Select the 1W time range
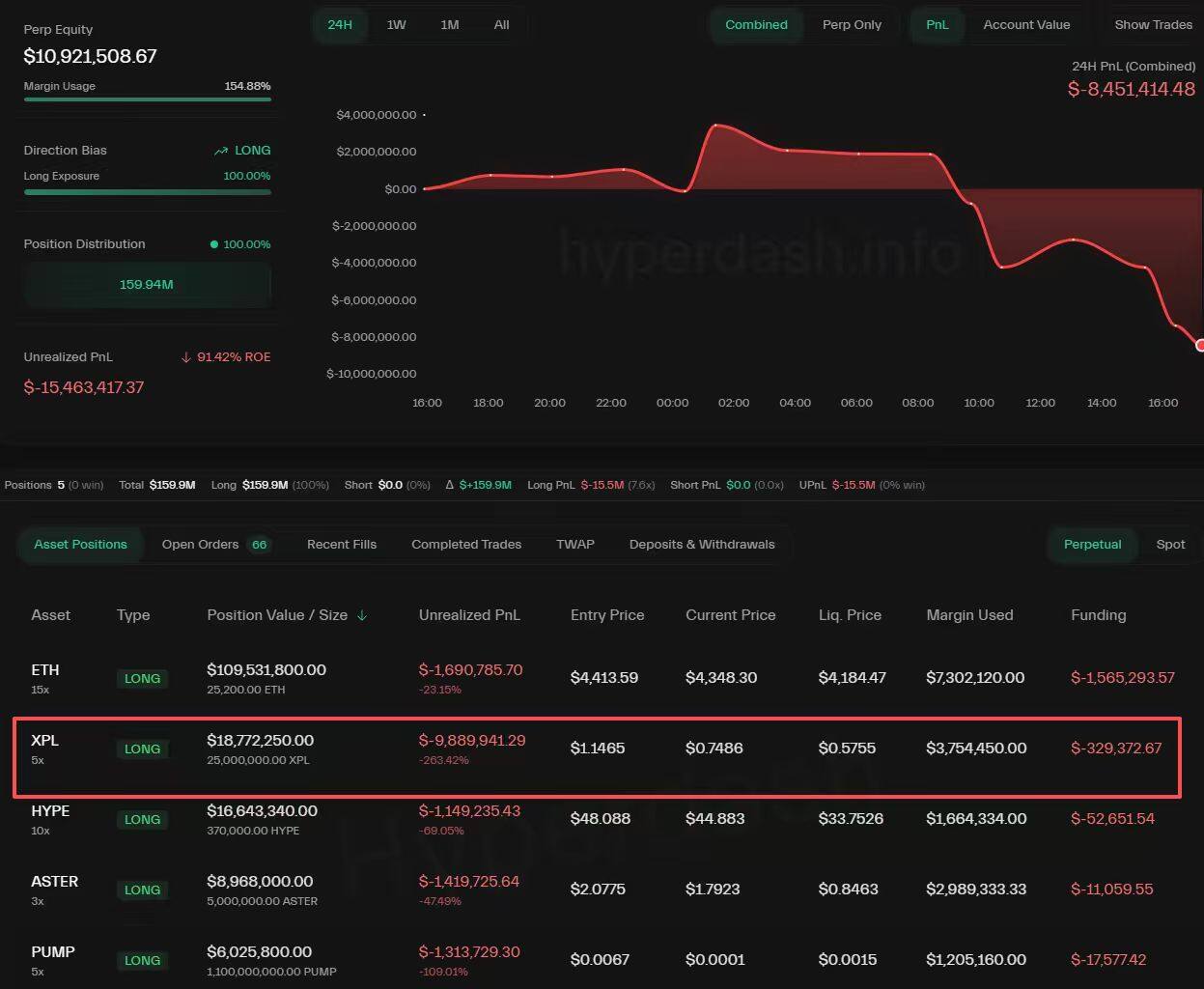The height and width of the screenshot is (989, 1204). click(396, 25)
